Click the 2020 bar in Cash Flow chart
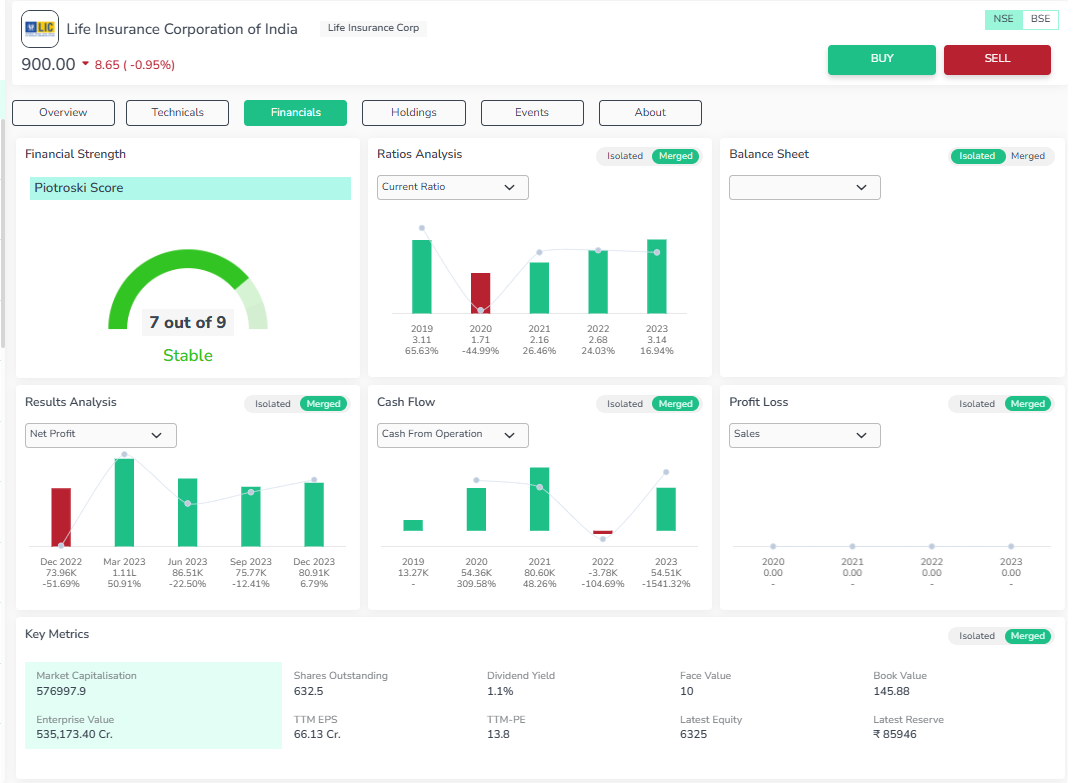This screenshot has height=783, width=1085. coord(476,510)
